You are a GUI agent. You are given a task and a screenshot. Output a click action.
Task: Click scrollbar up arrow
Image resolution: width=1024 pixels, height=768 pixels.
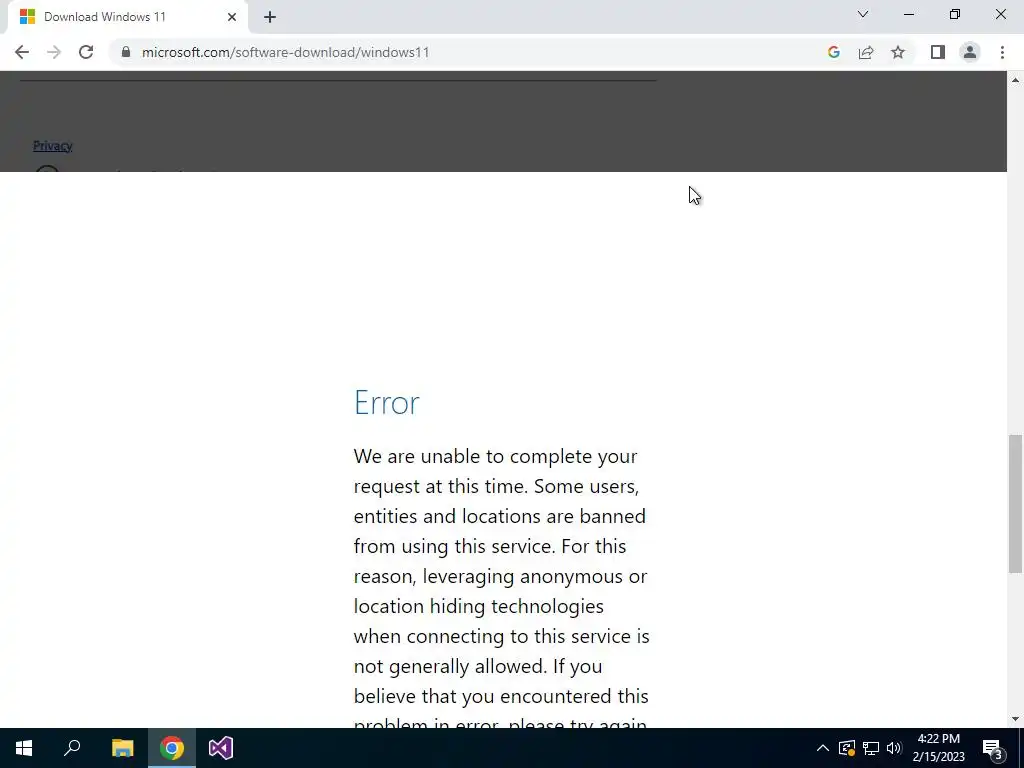[x=1015, y=80]
